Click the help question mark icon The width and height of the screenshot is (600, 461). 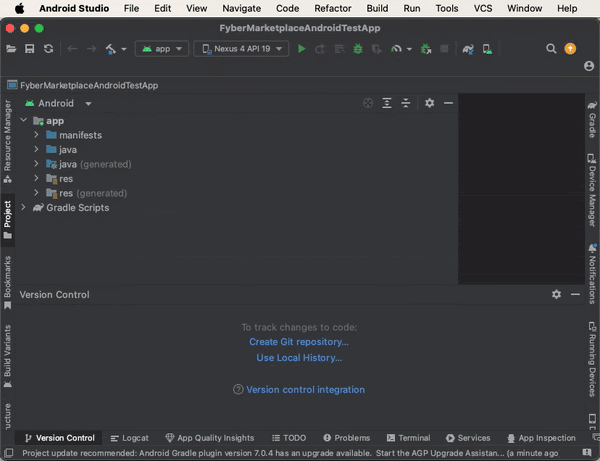pyautogui.click(x=238, y=389)
